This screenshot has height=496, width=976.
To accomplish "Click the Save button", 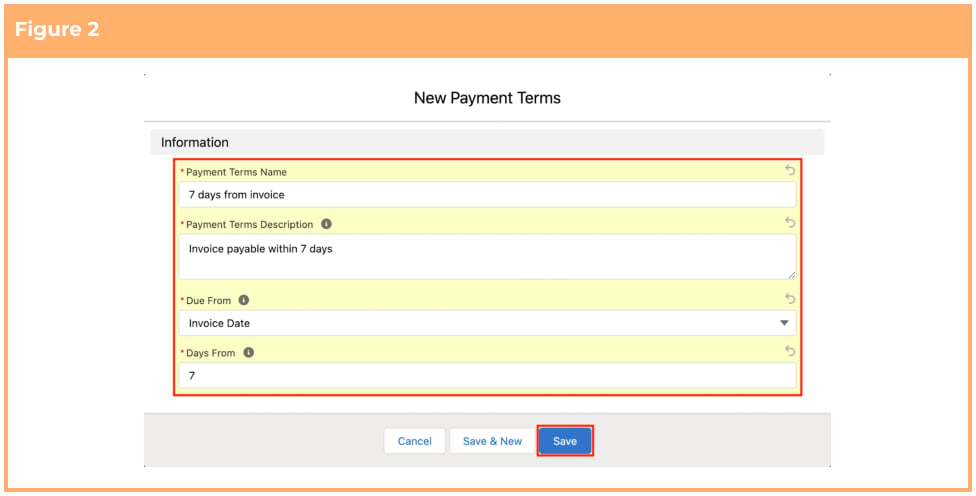I will (565, 441).
